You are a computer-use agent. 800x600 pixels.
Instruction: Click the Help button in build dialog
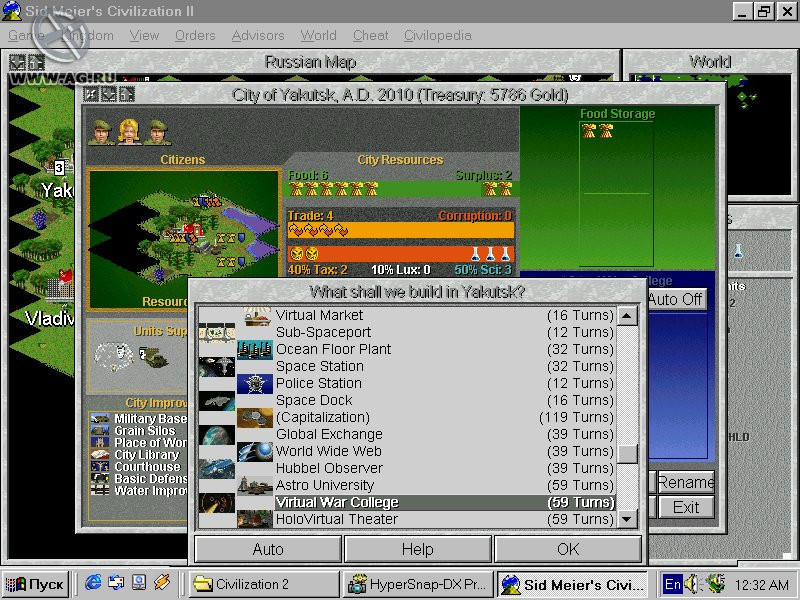click(418, 549)
